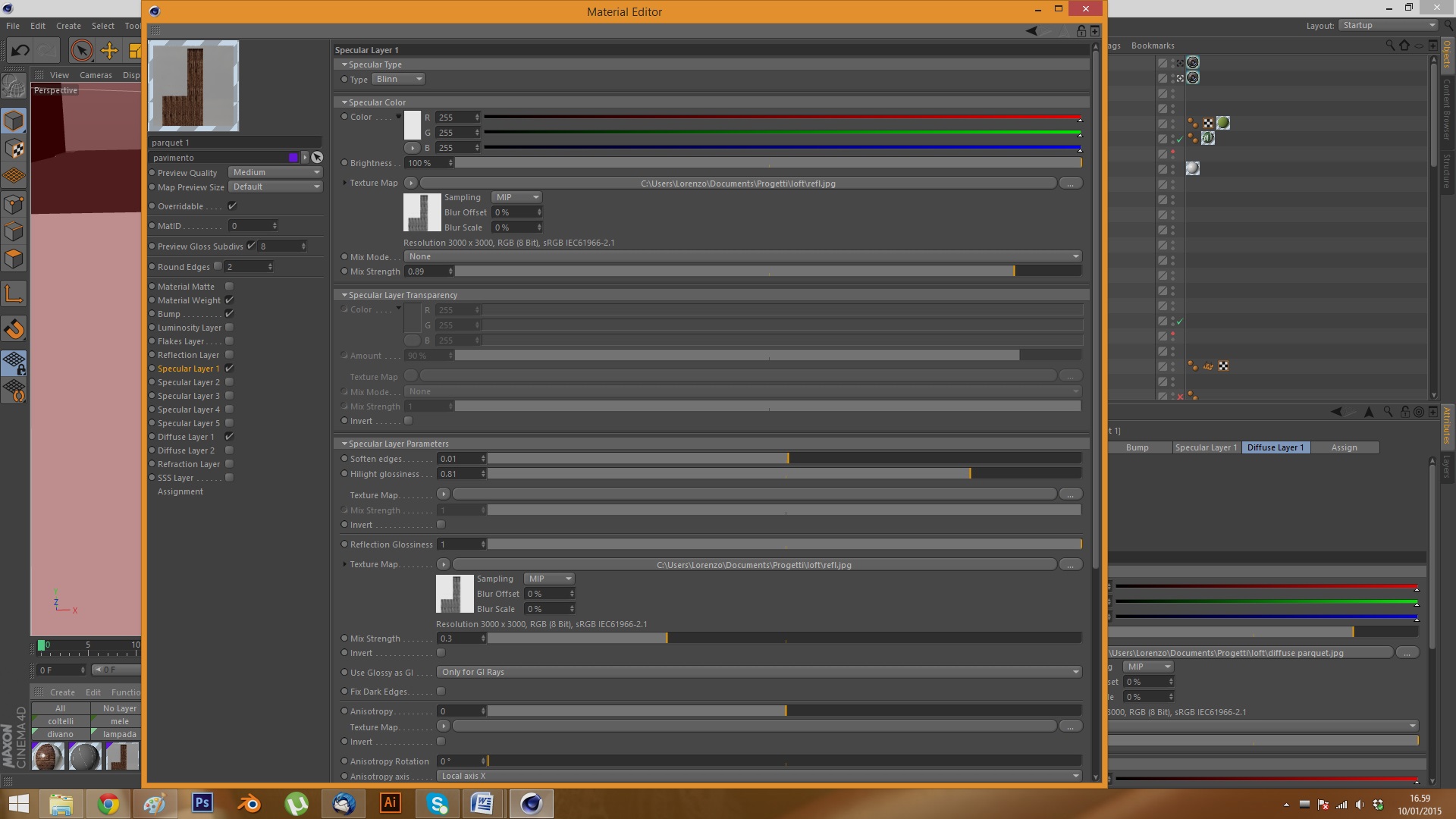Switch to Edges mode icon

pos(14,231)
